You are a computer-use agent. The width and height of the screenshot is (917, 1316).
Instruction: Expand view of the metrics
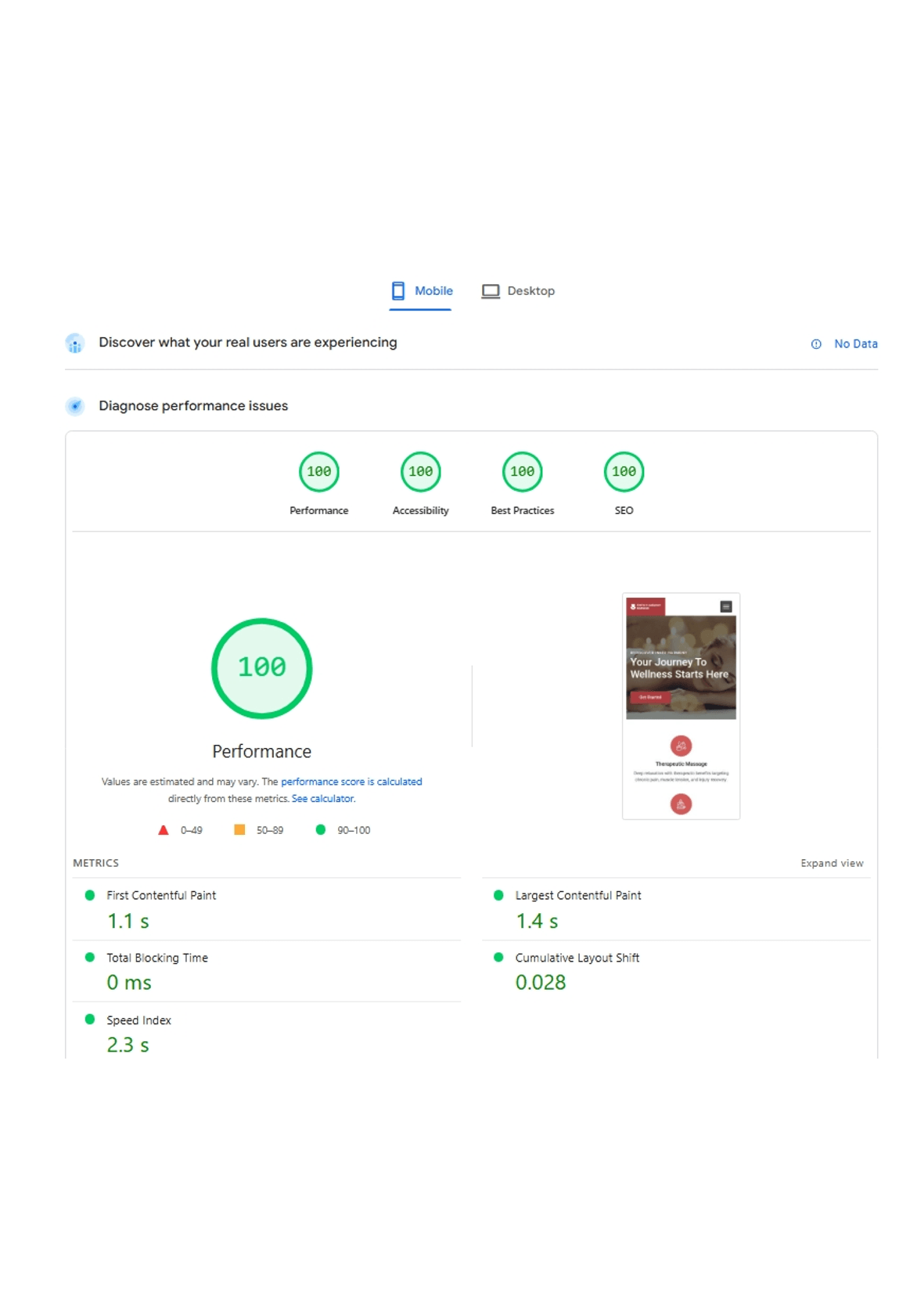pos(832,864)
